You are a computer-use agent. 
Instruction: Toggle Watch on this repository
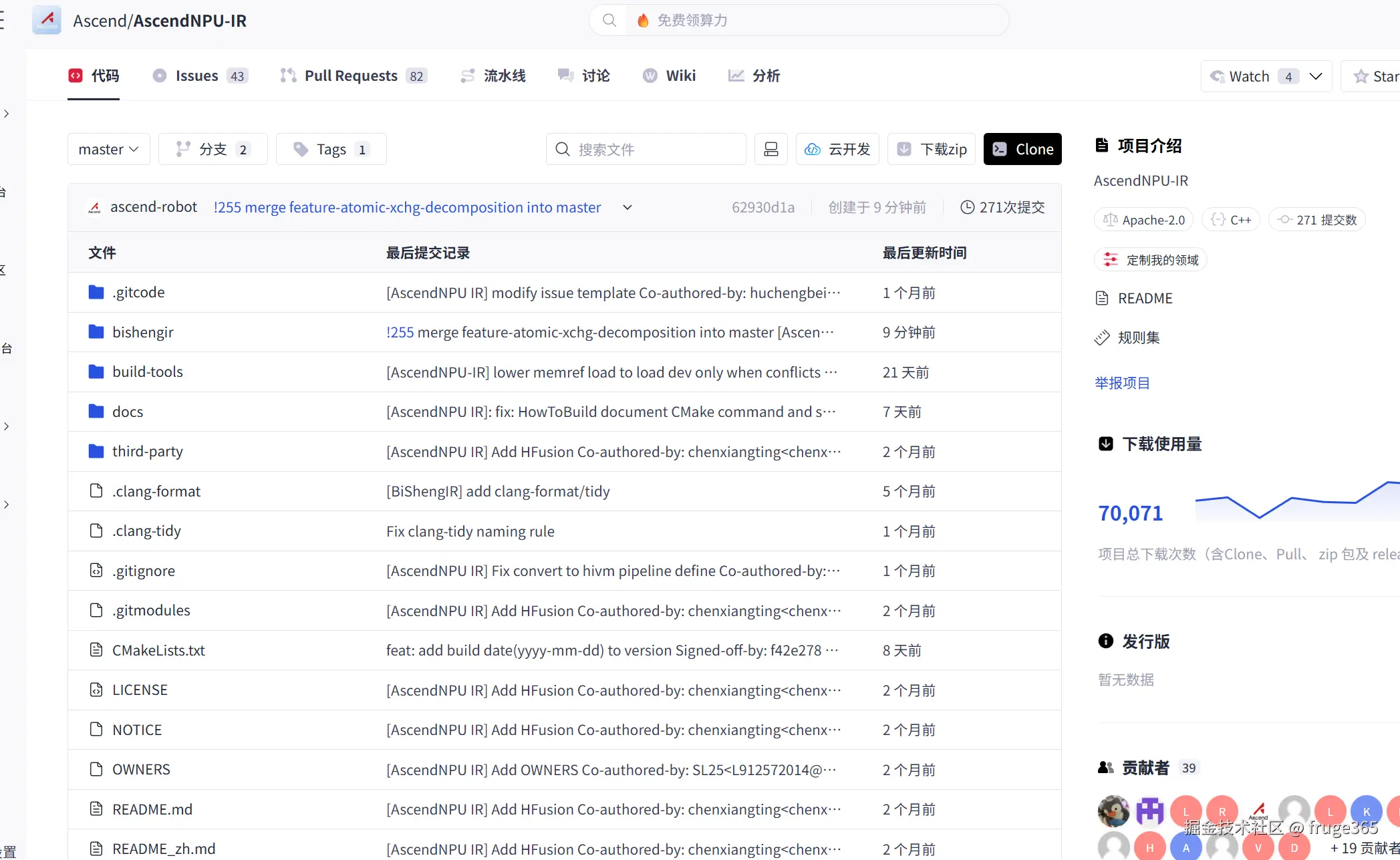[x=1248, y=76]
